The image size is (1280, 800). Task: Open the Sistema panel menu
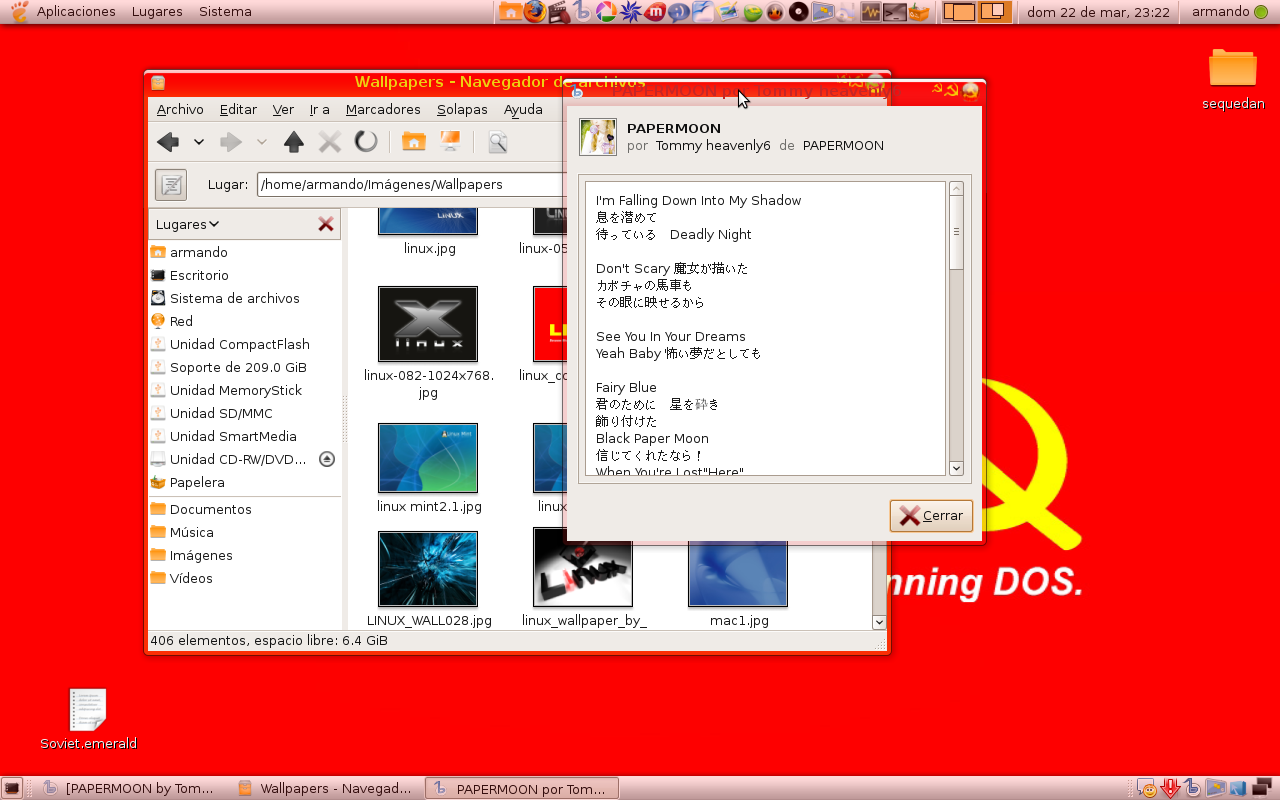coord(225,12)
